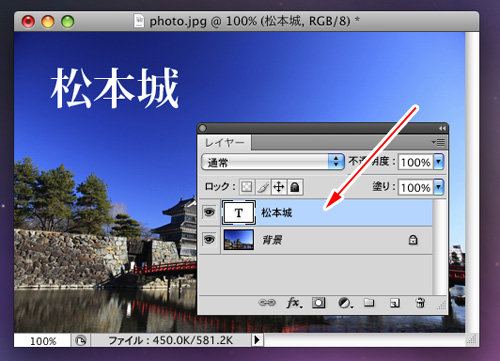Click the fill 100% field
The width and height of the screenshot is (500, 361).
415,187
